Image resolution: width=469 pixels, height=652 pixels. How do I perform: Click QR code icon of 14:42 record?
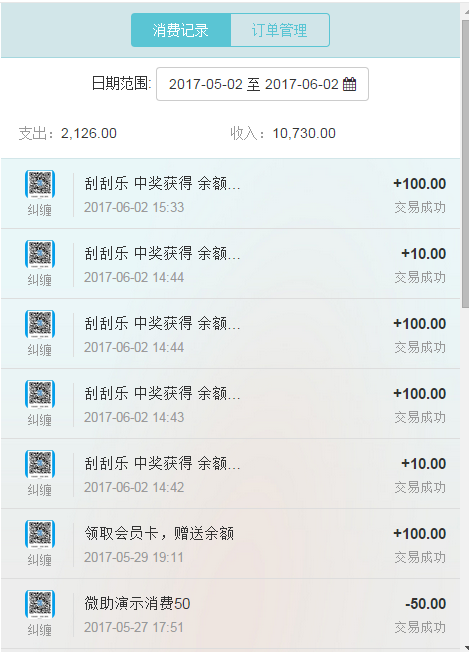(x=40, y=464)
